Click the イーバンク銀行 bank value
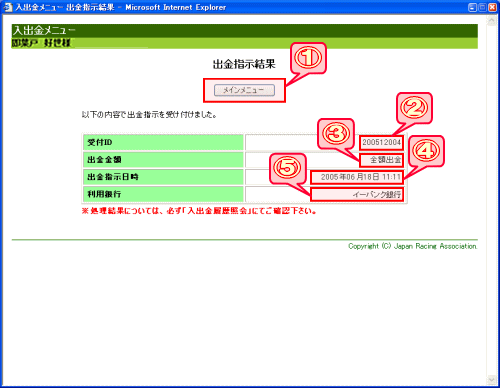This screenshot has height=388, width=500. 377,194
